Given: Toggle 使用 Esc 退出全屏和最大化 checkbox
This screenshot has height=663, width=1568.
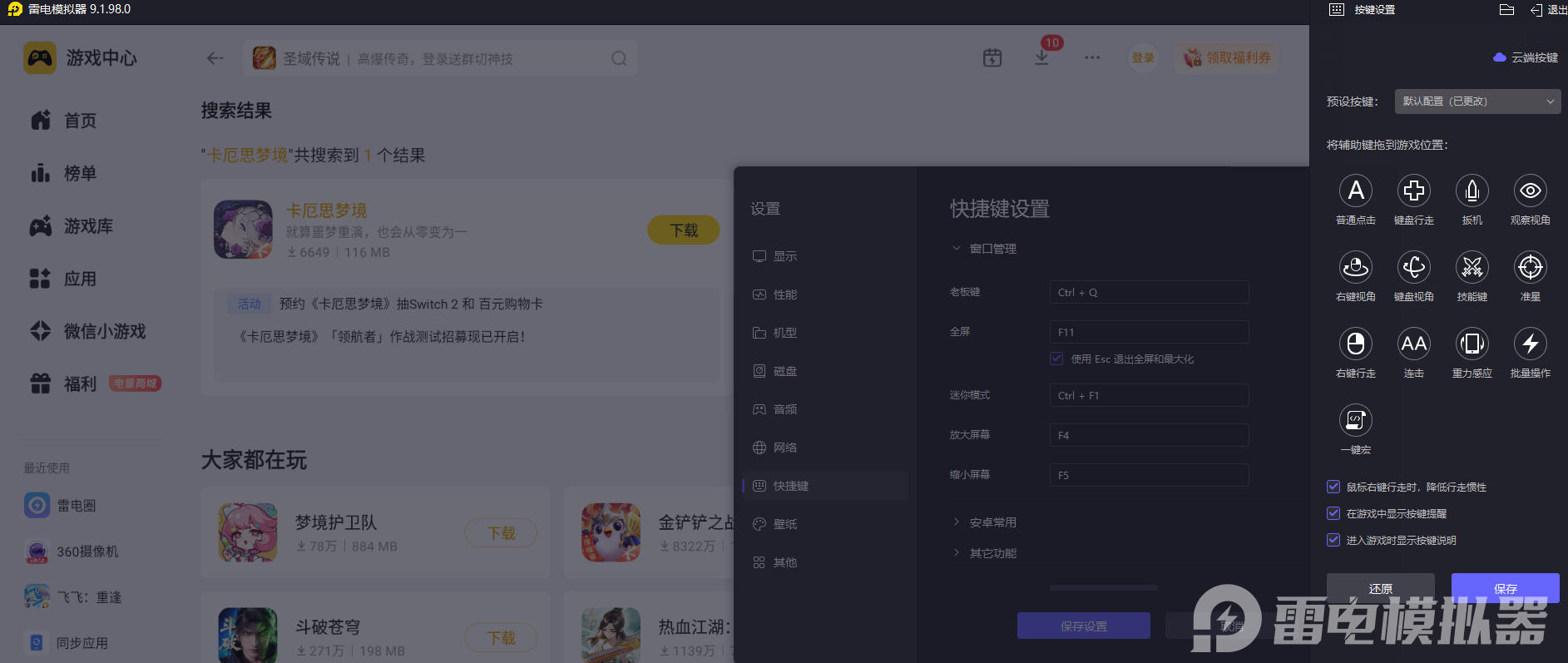Looking at the screenshot, I should [x=1056, y=359].
